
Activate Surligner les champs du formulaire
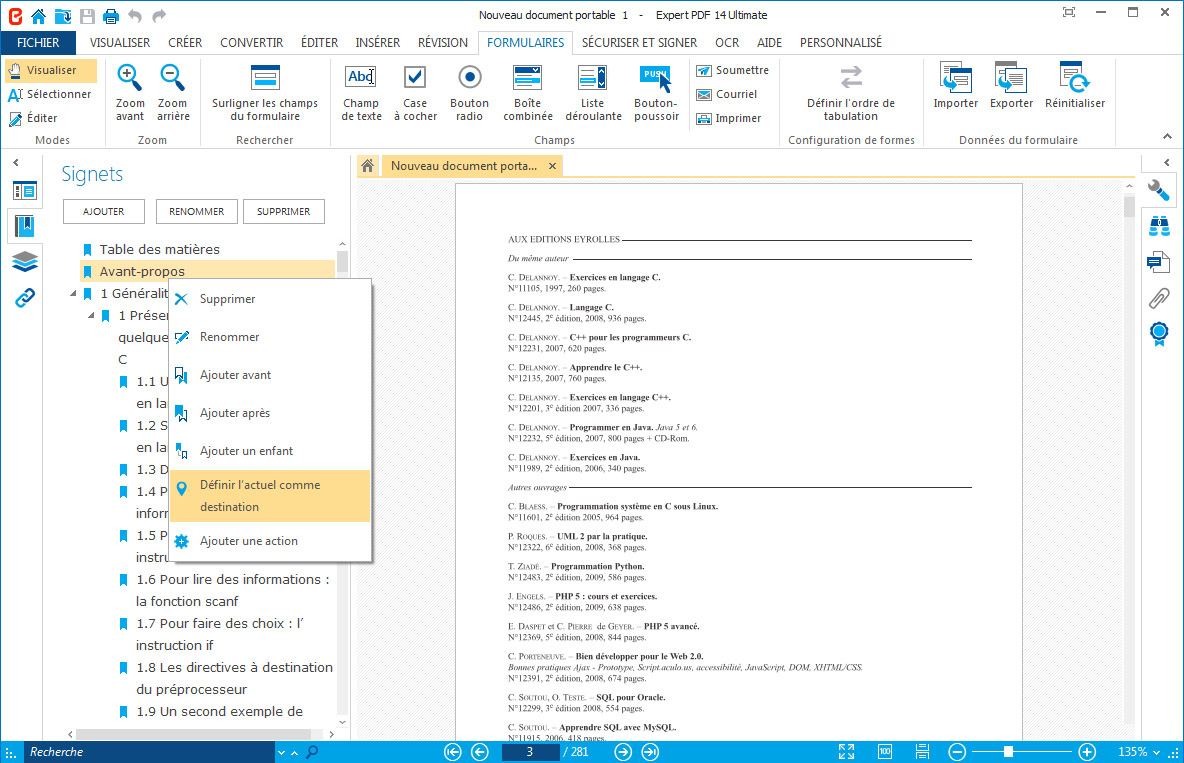(x=265, y=92)
